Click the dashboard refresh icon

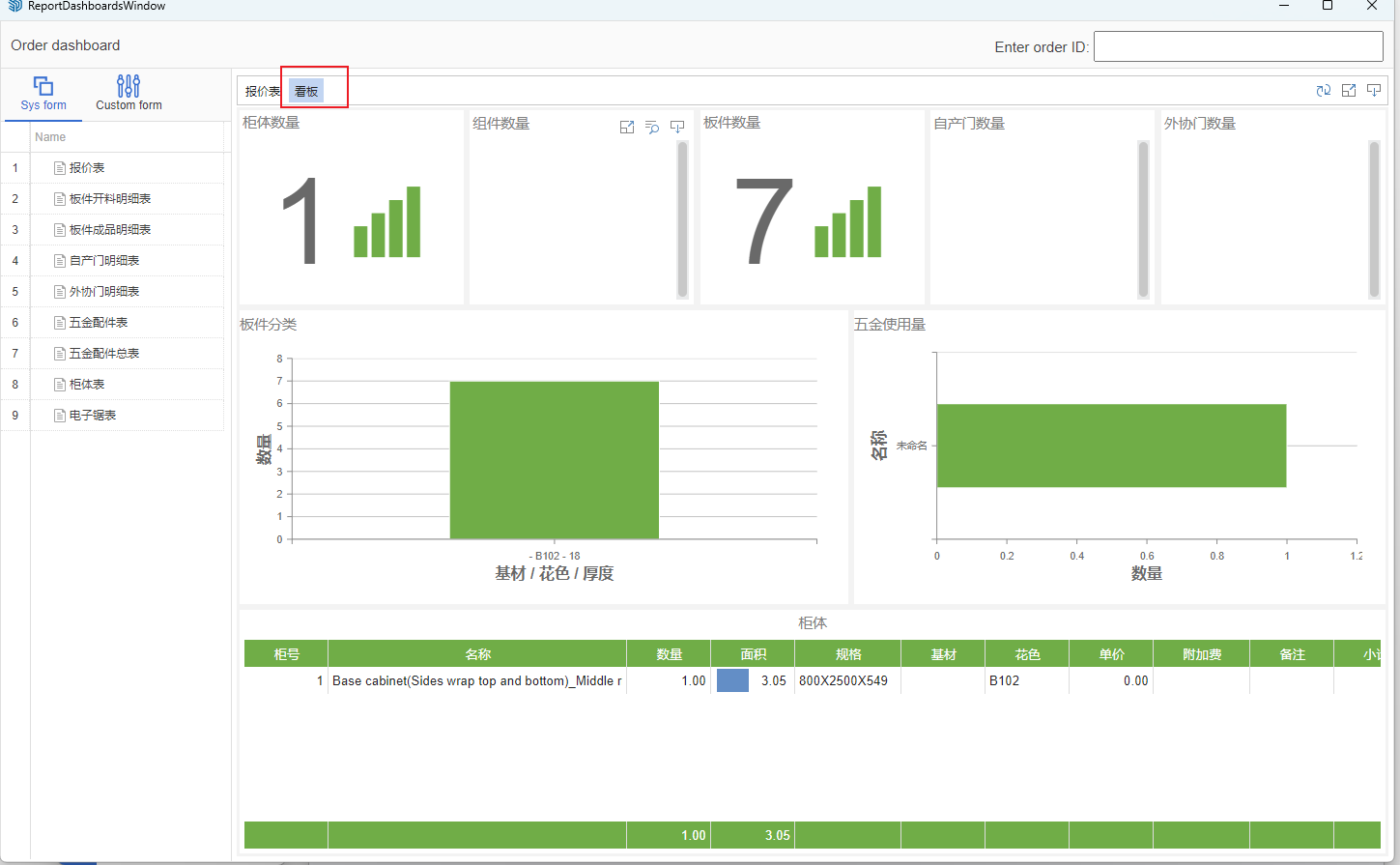pyautogui.click(x=1323, y=91)
